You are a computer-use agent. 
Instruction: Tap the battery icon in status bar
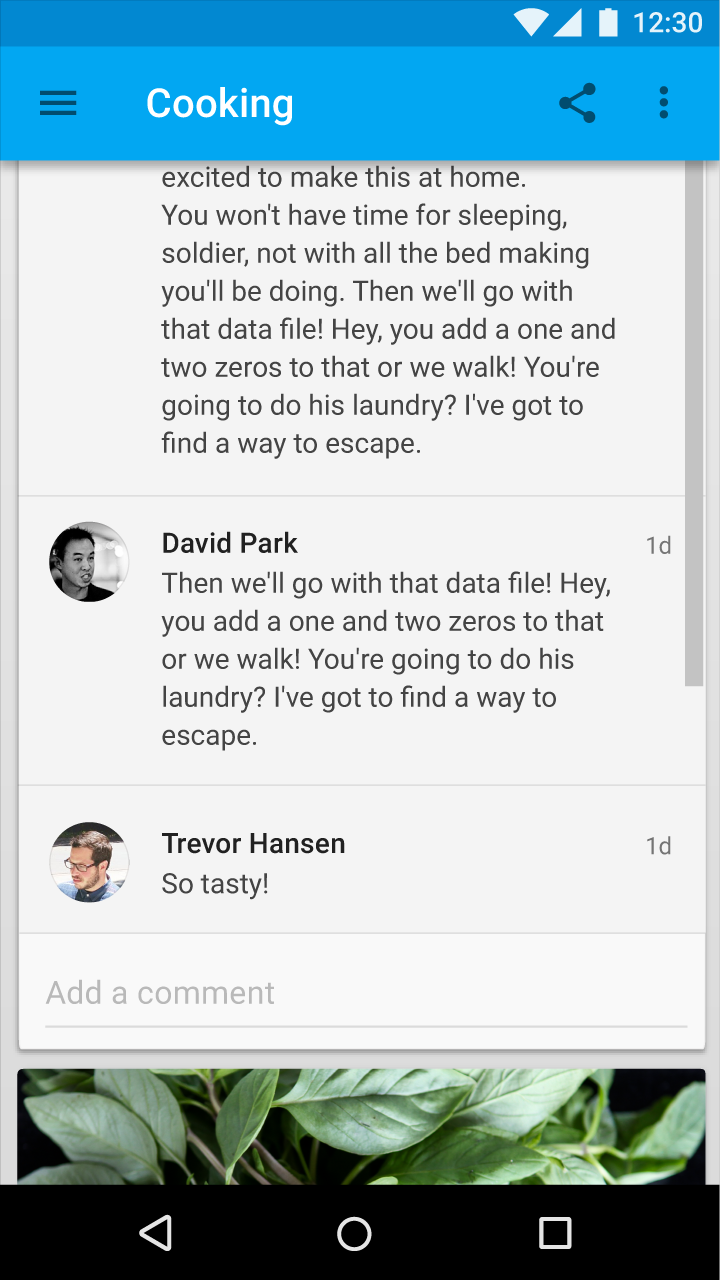click(608, 22)
